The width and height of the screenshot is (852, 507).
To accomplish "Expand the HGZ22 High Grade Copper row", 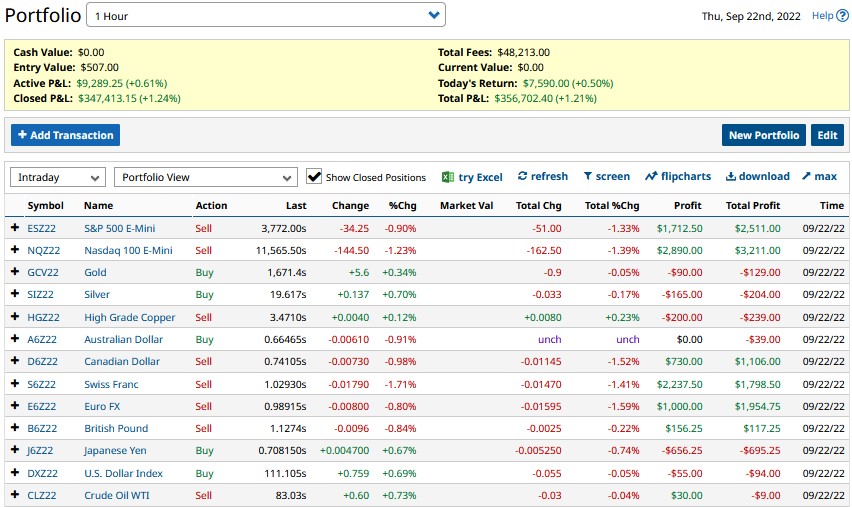I will (15, 317).
